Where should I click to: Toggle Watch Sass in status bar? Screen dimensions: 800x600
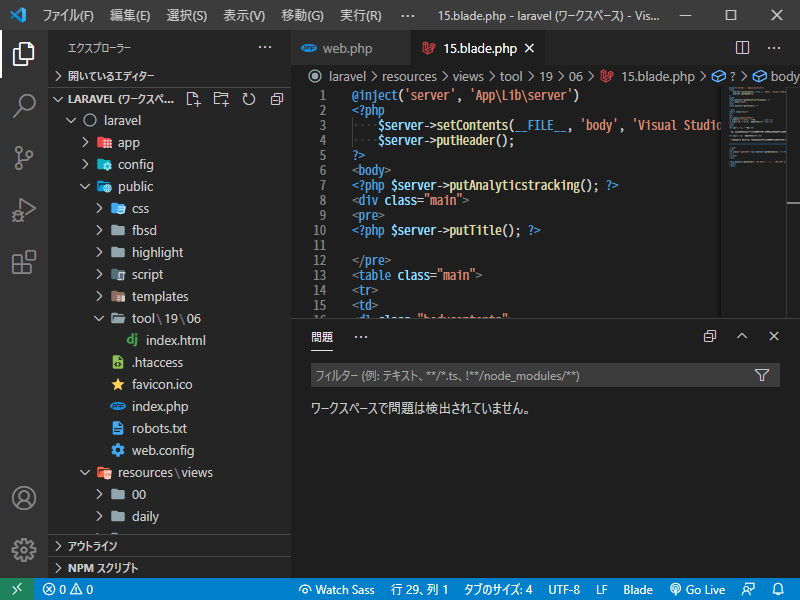[x=337, y=590]
